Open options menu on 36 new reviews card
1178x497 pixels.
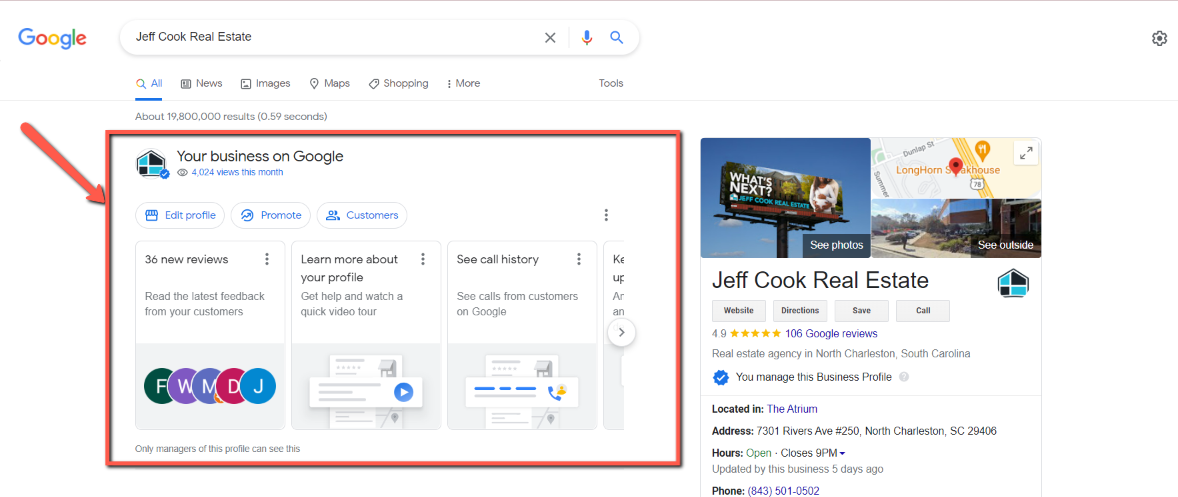coord(267,259)
